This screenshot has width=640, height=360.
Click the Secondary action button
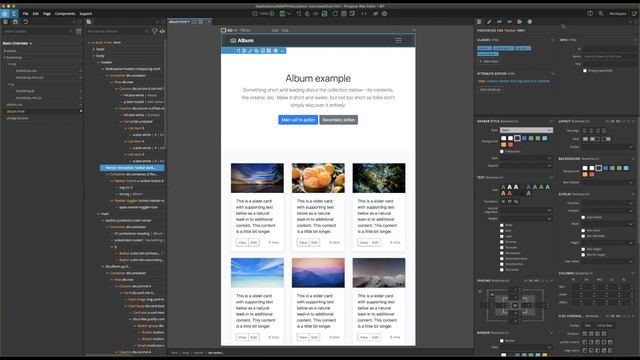(338, 120)
